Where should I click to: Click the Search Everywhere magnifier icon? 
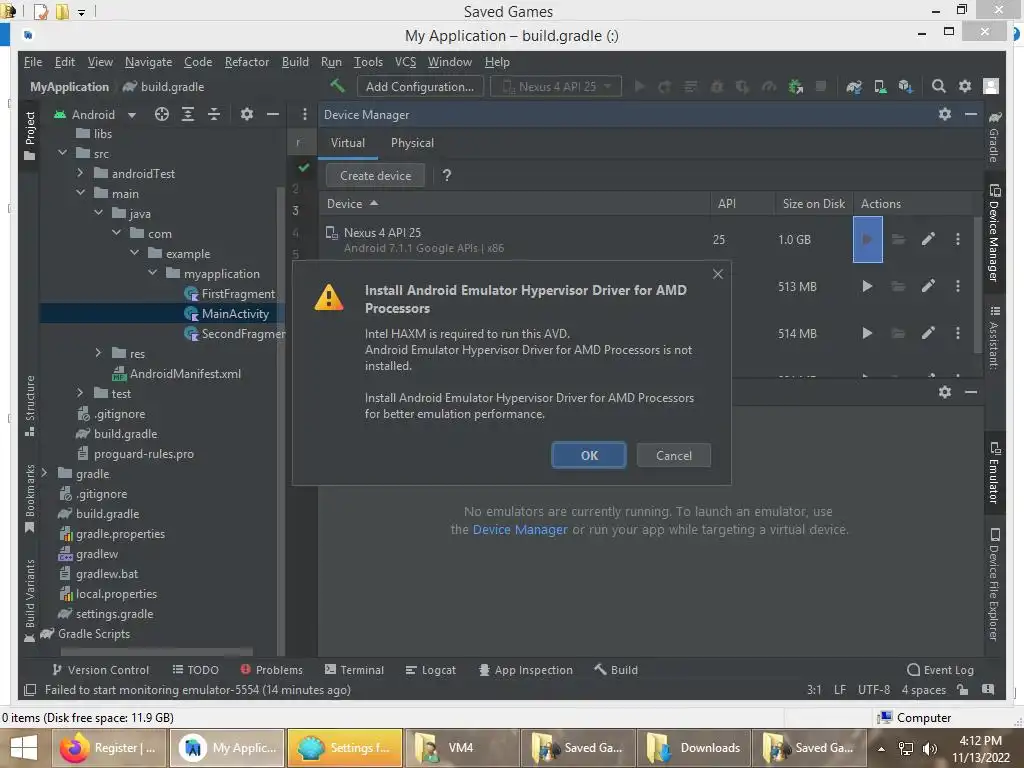(x=938, y=86)
